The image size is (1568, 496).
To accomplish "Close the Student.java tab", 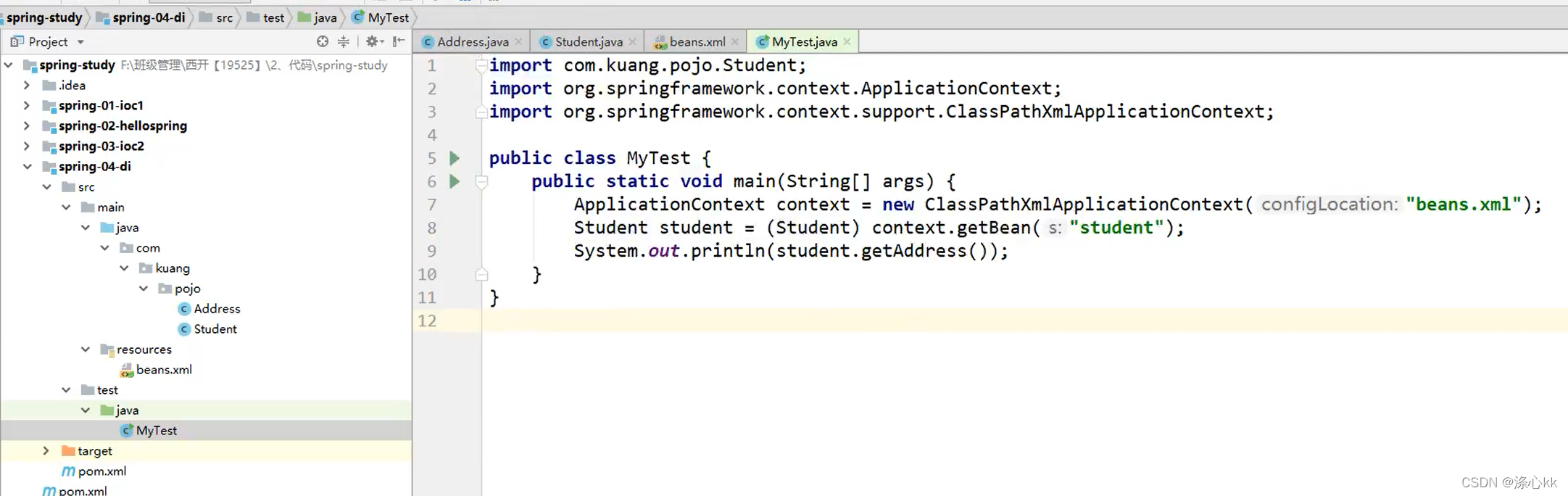I will [x=633, y=42].
